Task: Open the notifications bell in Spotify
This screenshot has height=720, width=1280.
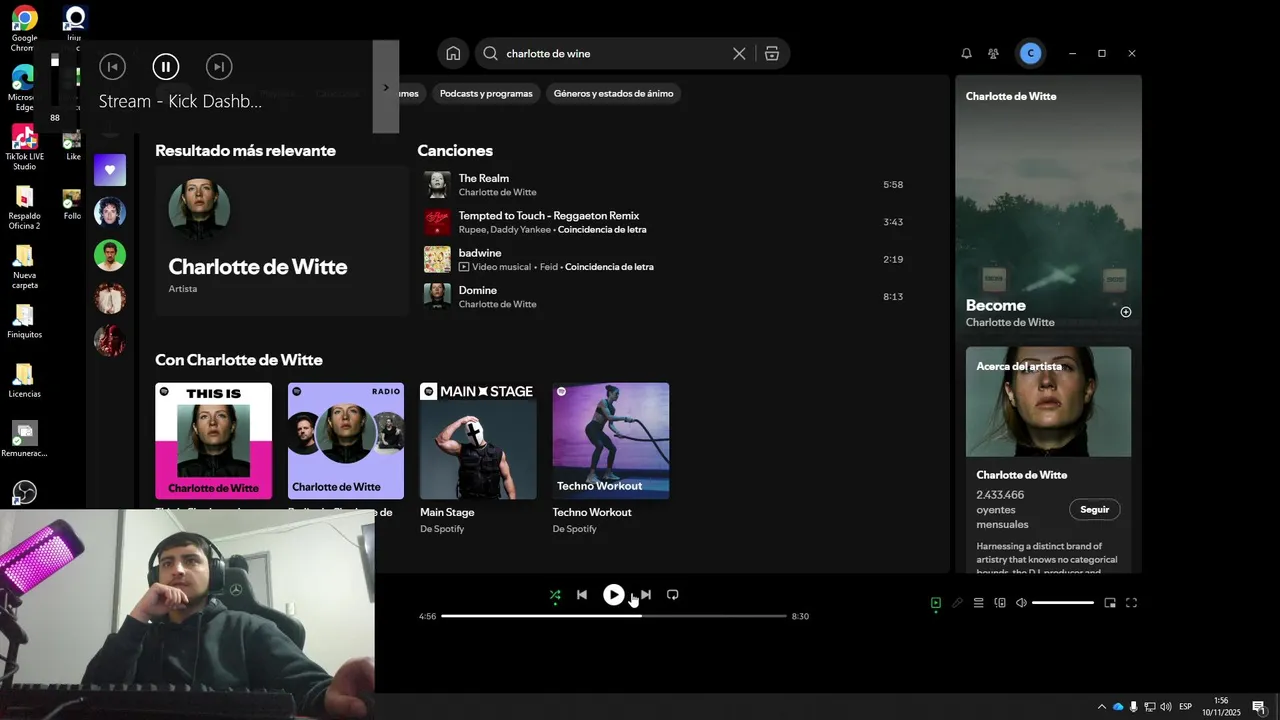Action: [x=966, y=54]
